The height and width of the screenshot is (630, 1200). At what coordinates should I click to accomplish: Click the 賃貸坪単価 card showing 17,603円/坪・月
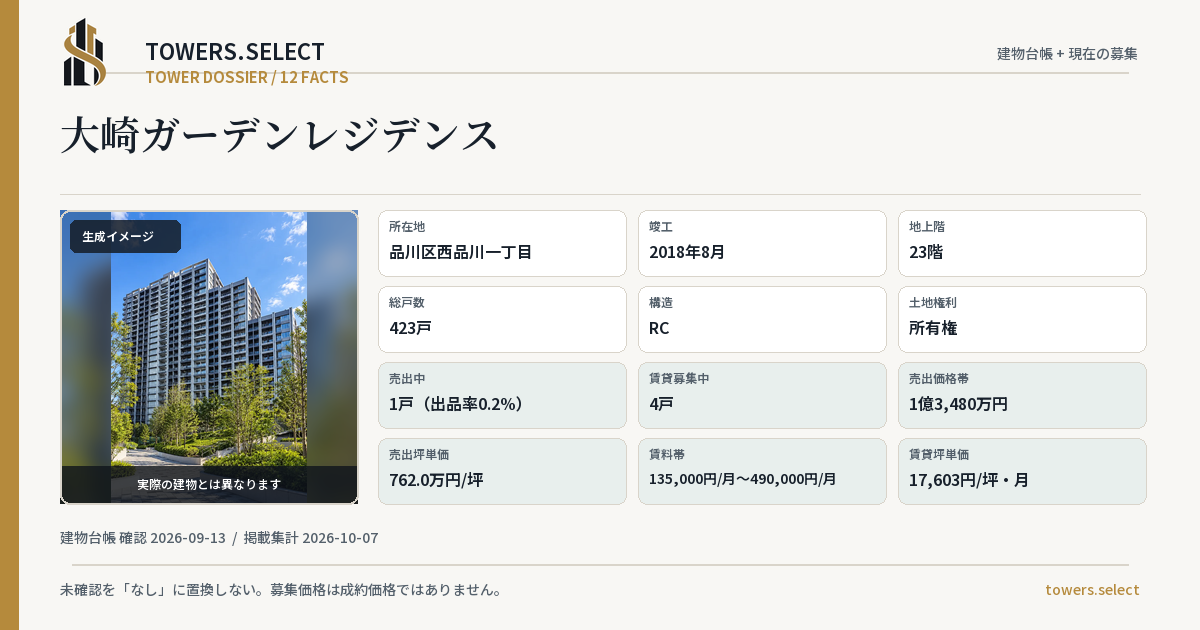pos(1022,471)
